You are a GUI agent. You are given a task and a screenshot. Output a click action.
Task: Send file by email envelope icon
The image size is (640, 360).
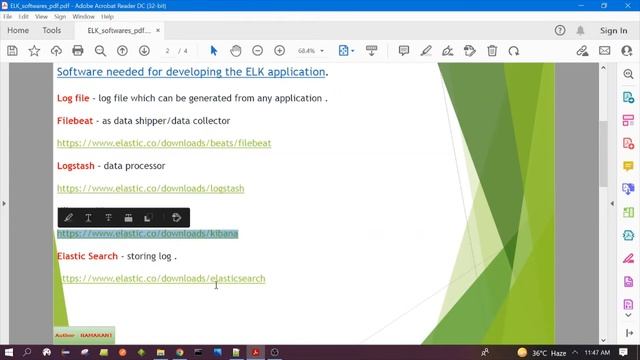[x=604, y=51]
